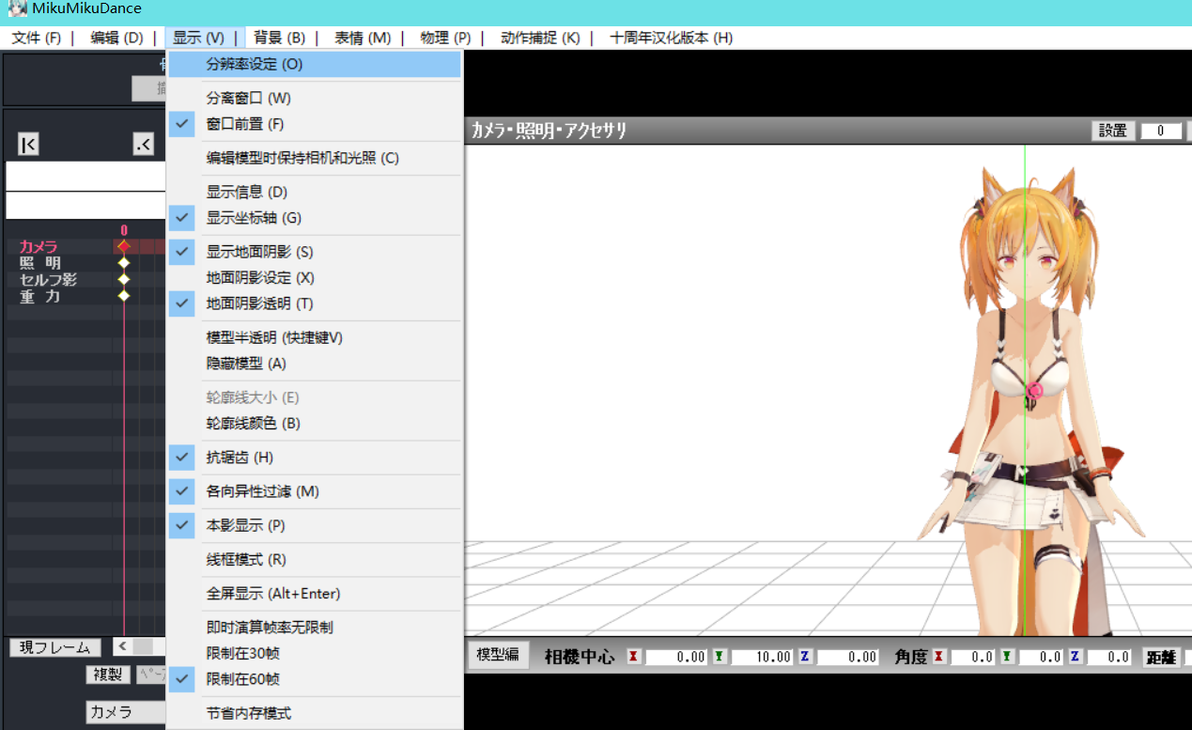Open the 物理 (P) menu

(x=445, y=37)
